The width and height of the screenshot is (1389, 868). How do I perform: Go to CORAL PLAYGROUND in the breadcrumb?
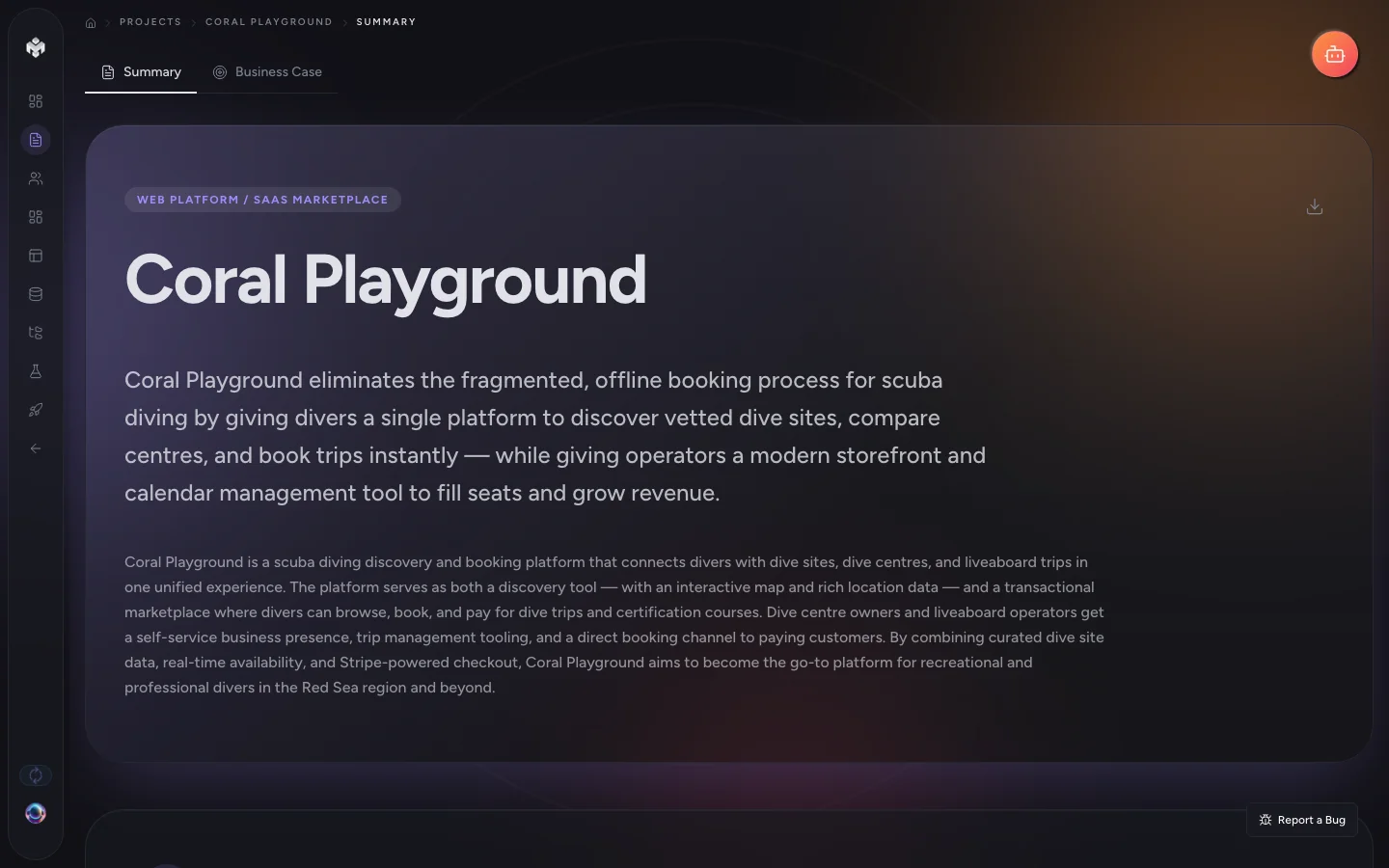click(269, 21)
